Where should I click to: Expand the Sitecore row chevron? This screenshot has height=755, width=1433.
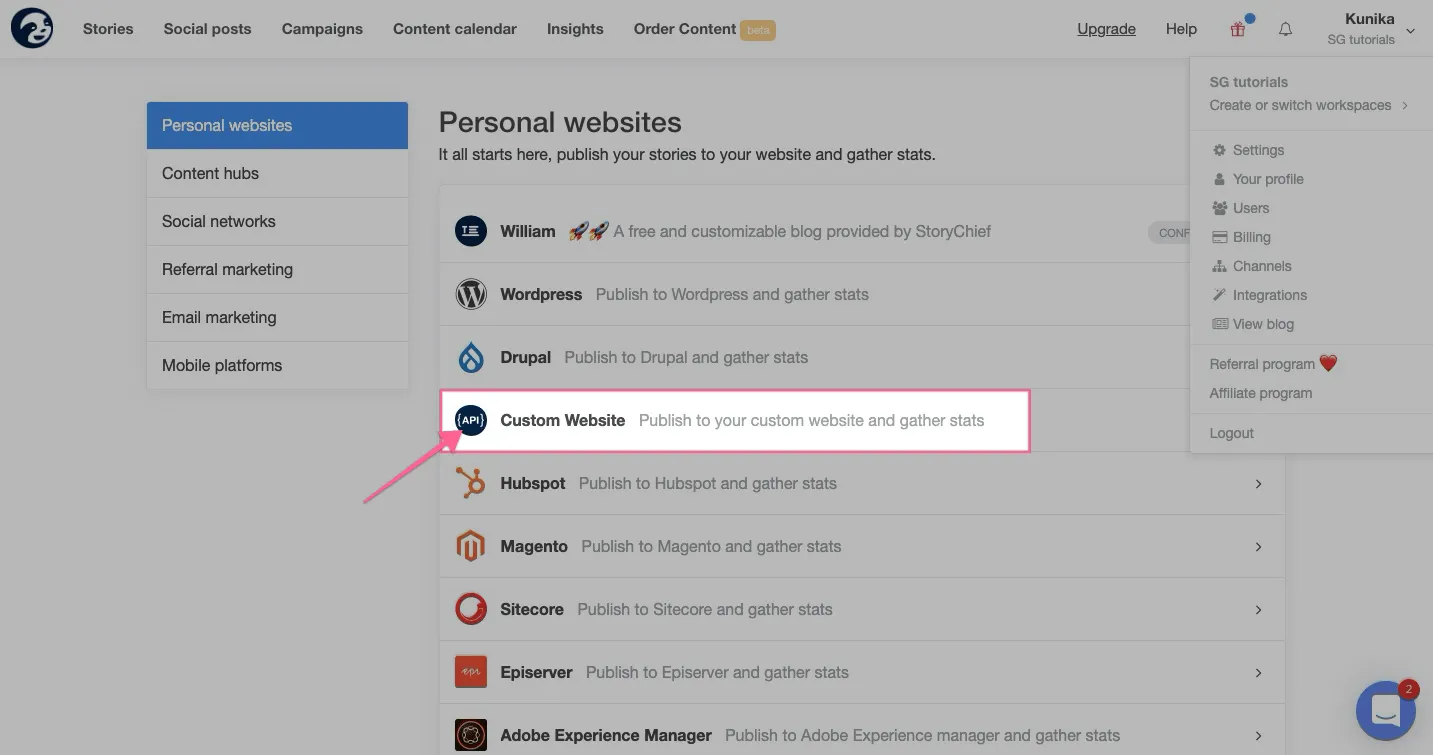click(1258, 610)
